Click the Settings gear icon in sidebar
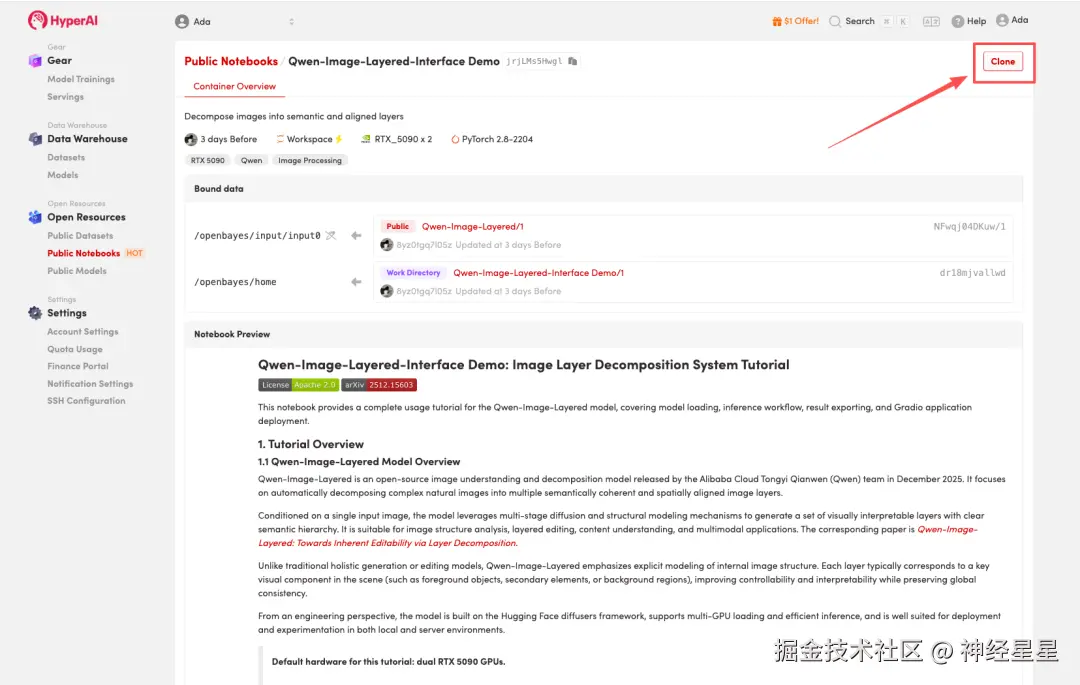 point(35,313)
